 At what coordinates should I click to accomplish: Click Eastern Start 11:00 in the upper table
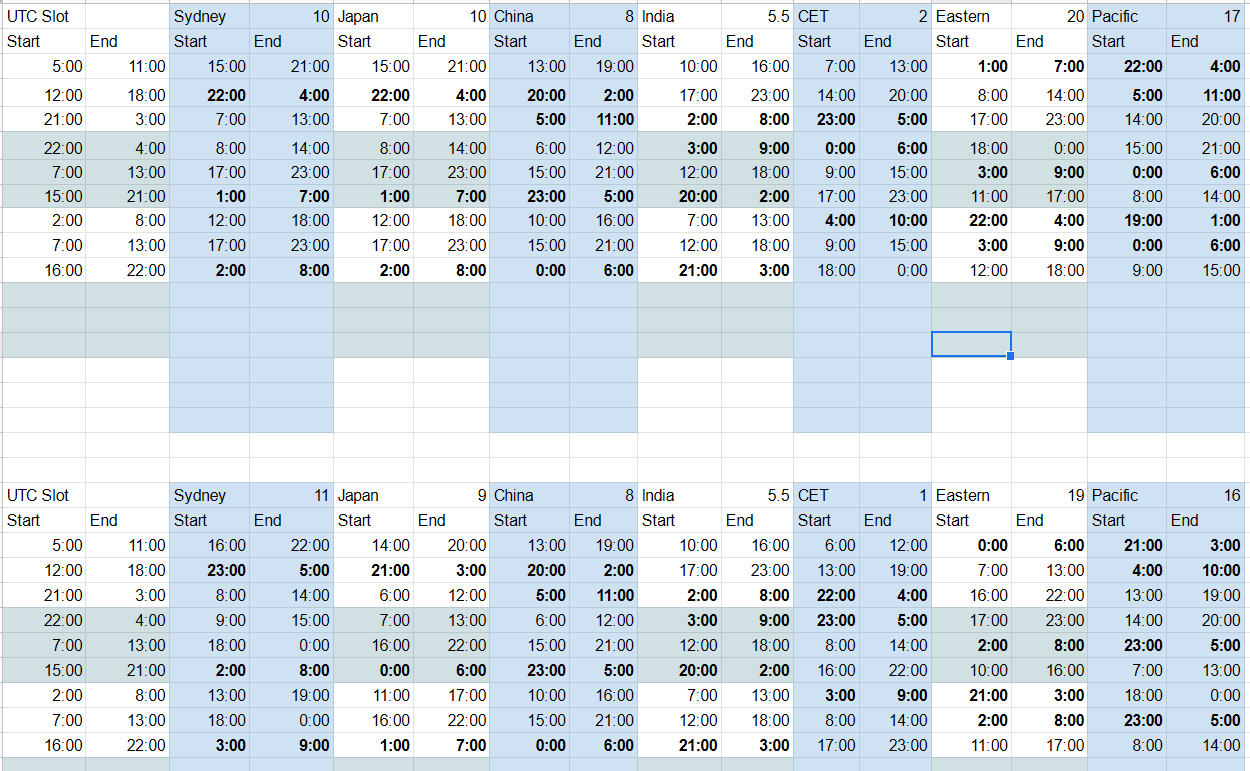(x=971, y=196)
